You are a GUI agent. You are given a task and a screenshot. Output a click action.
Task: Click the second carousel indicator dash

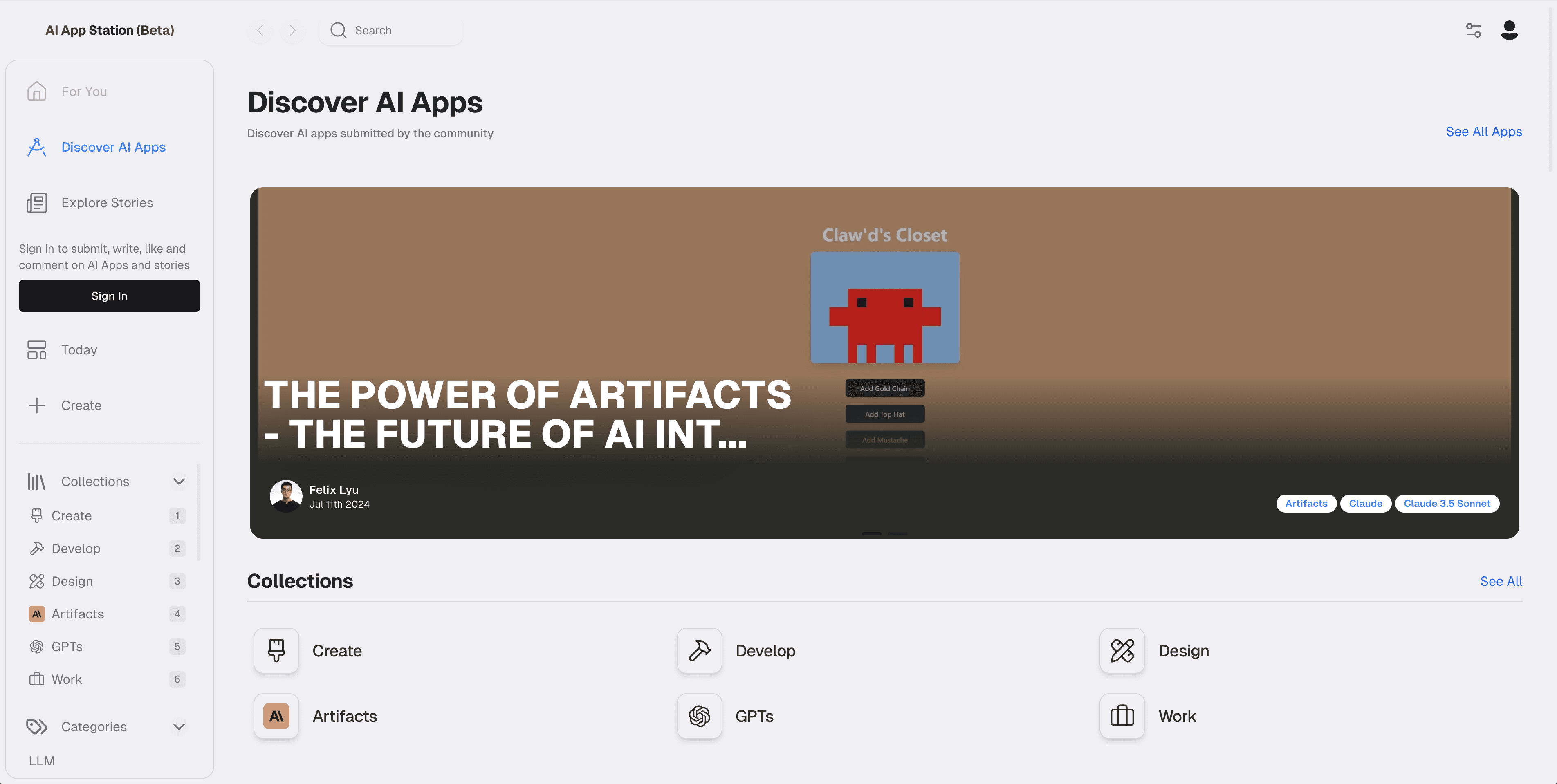[897, 533]
